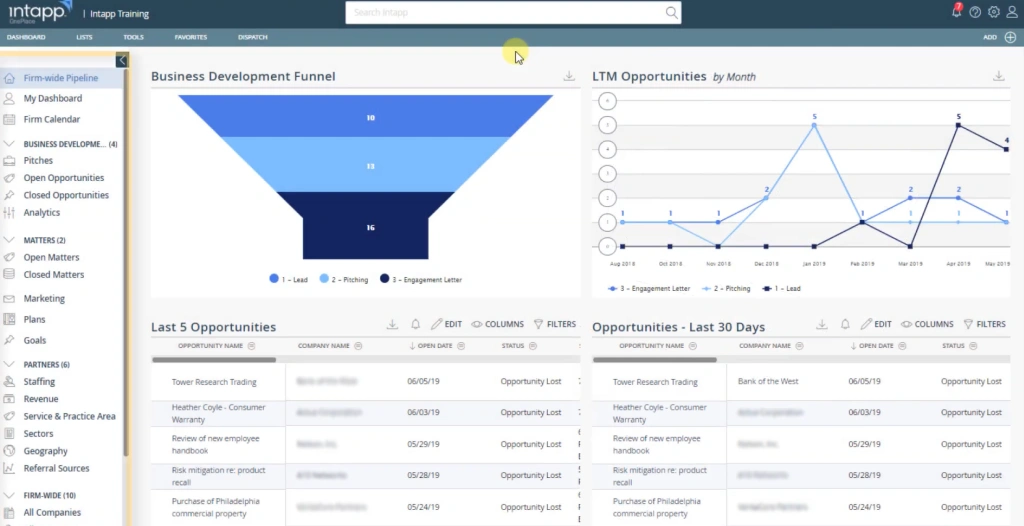
Task: Click FILTERS on Last 5 Opportunities
Action: click(x=555, y=324)
